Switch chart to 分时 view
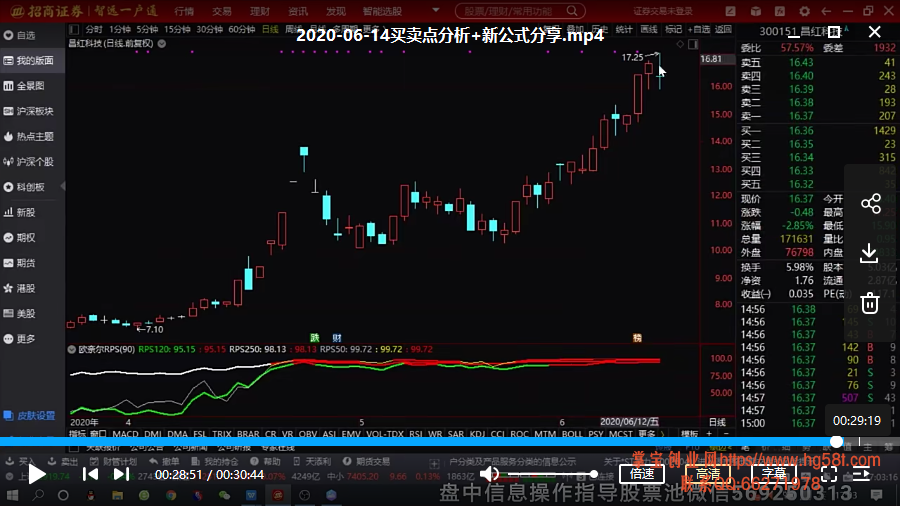Screen dimensions: 900x506 coord(94,29)
